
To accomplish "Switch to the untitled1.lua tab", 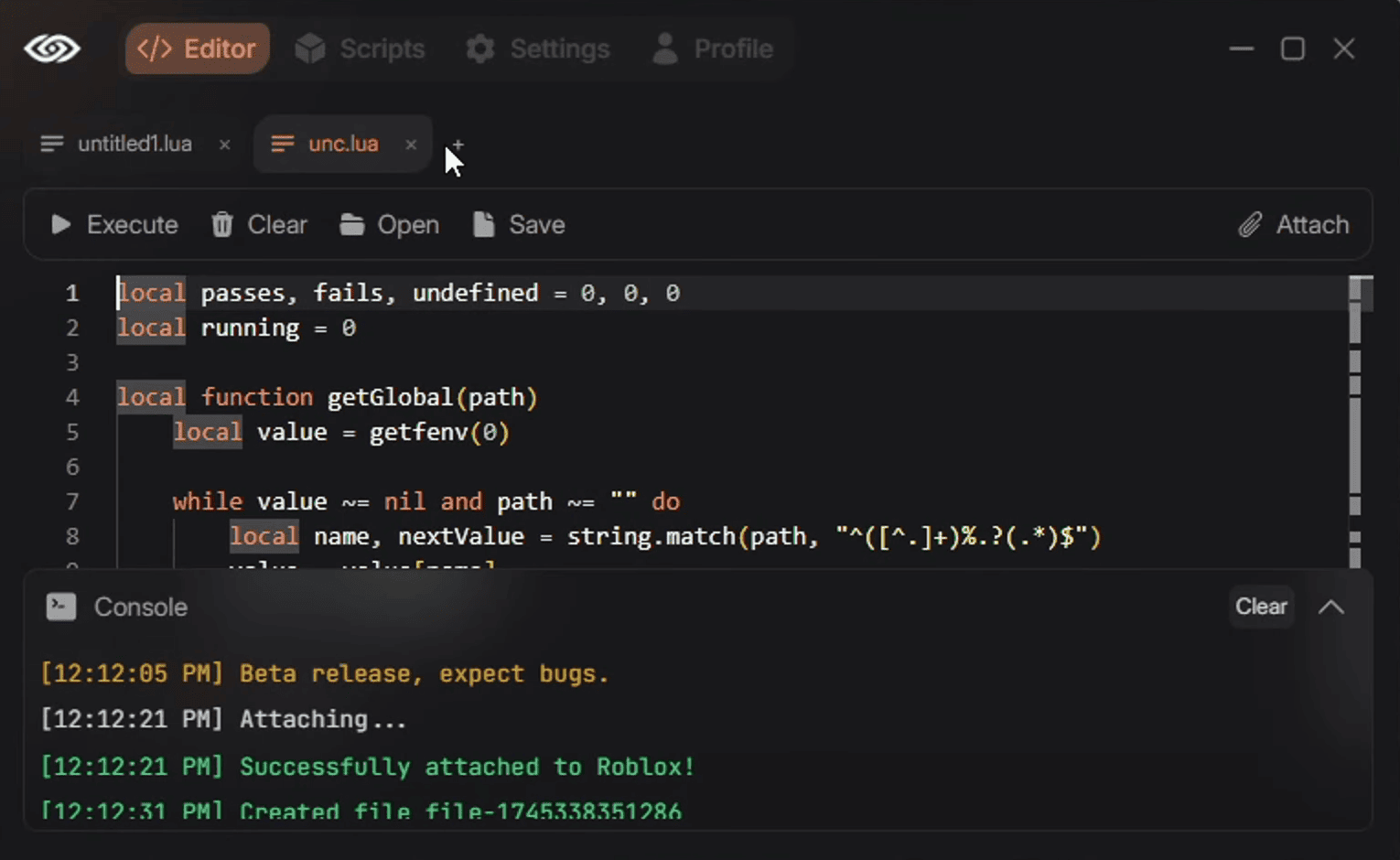I will click(x=134, y=144).
